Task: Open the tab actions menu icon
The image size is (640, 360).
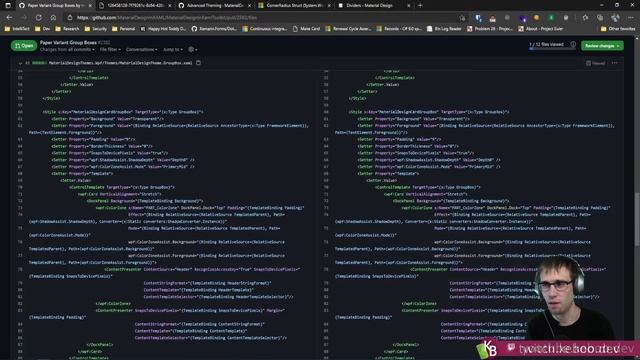Action: tap(8, 6)
